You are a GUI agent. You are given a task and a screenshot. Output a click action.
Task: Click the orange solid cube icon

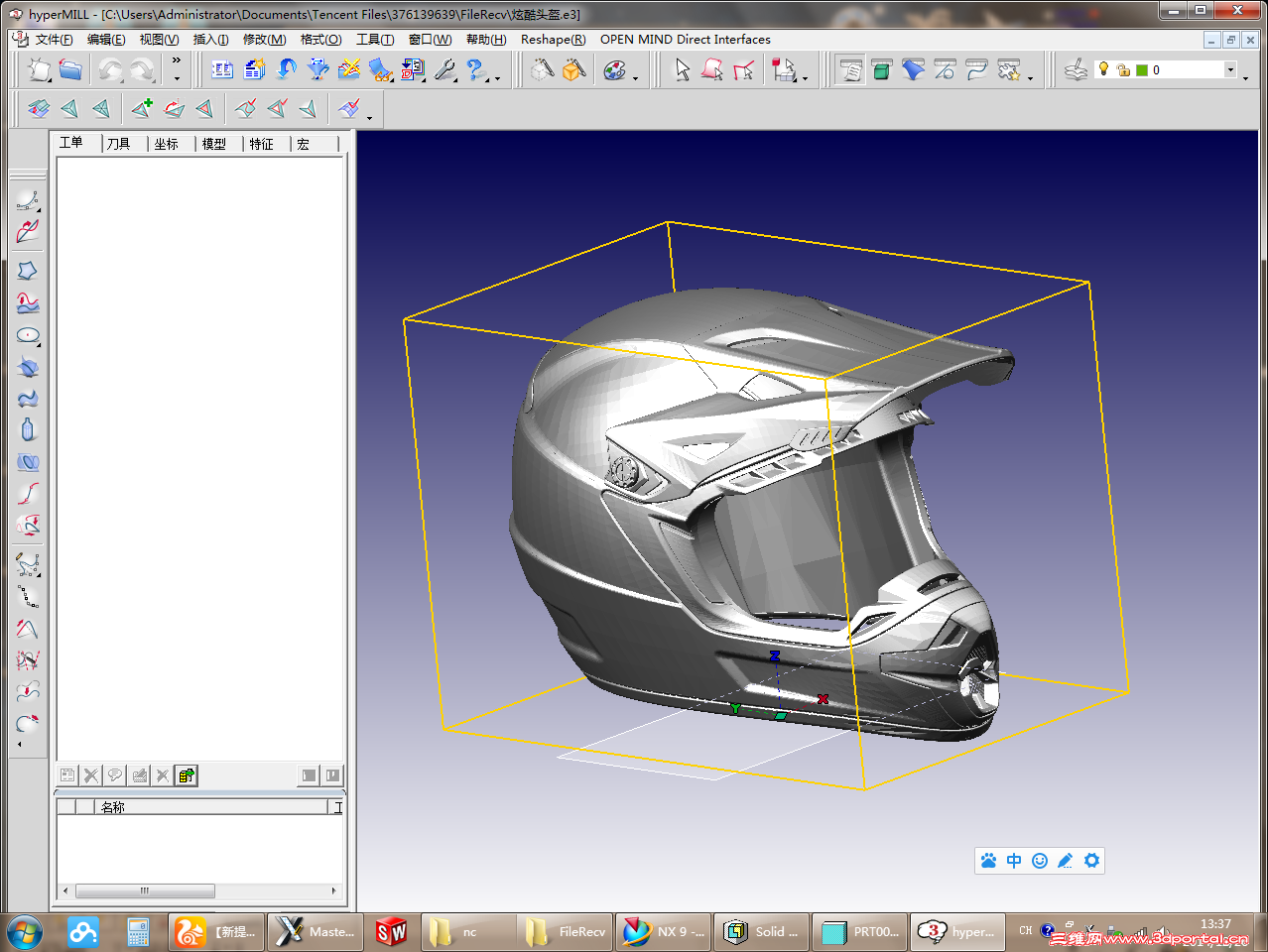(573, 69)
